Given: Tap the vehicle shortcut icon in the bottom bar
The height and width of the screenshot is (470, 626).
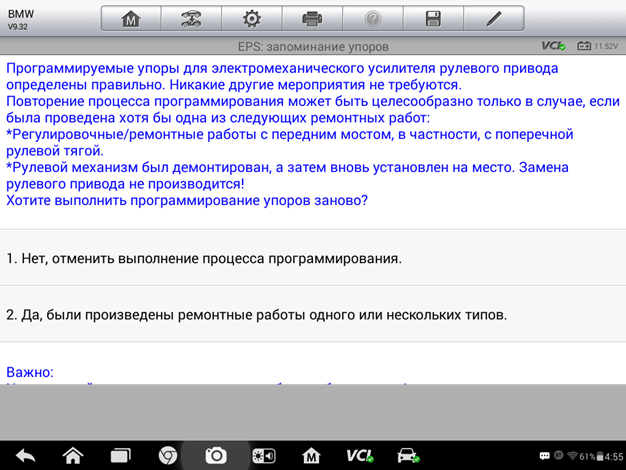Looking at the screenshot, I should click(x=408, y=455).
